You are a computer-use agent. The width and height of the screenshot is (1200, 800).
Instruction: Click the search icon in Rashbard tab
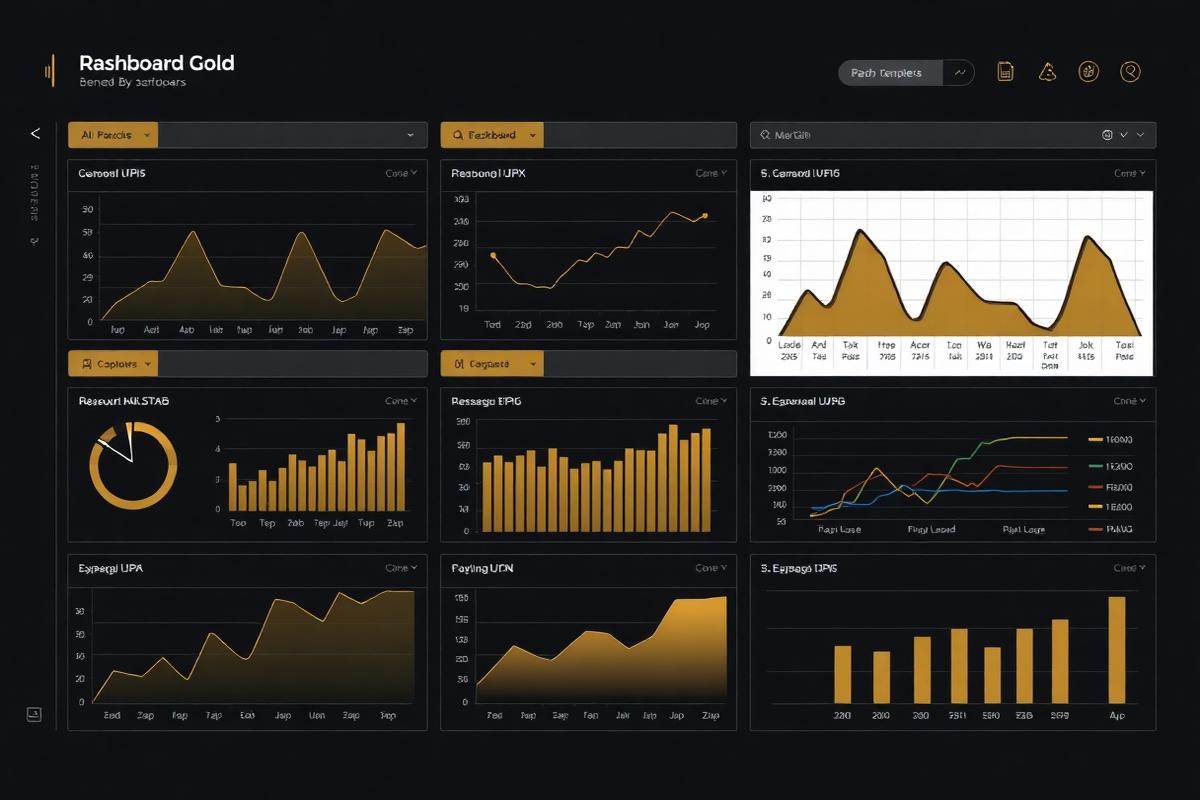pyautogui.click(x=458, y=134)
